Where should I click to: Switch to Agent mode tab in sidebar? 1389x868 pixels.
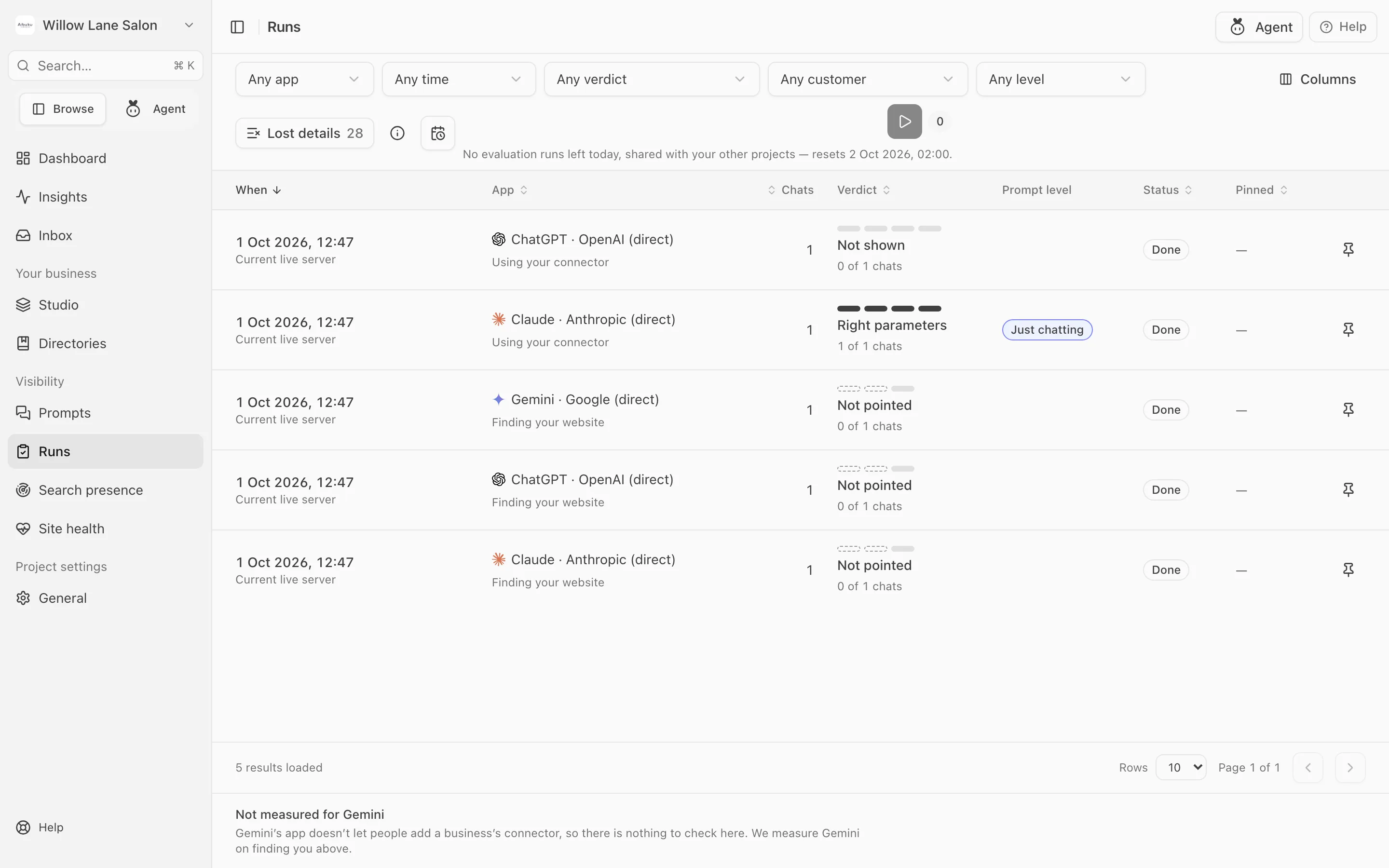(x=155, y=109)
